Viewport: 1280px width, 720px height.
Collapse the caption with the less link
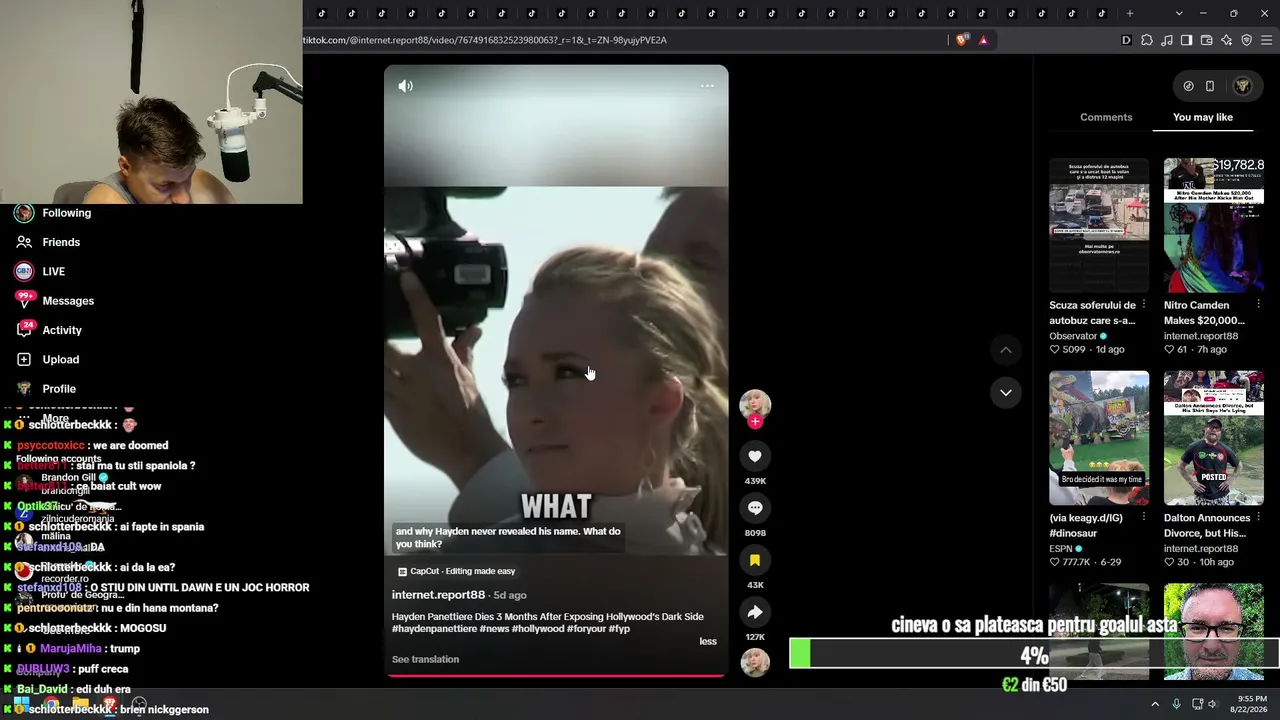click(708, 641)
